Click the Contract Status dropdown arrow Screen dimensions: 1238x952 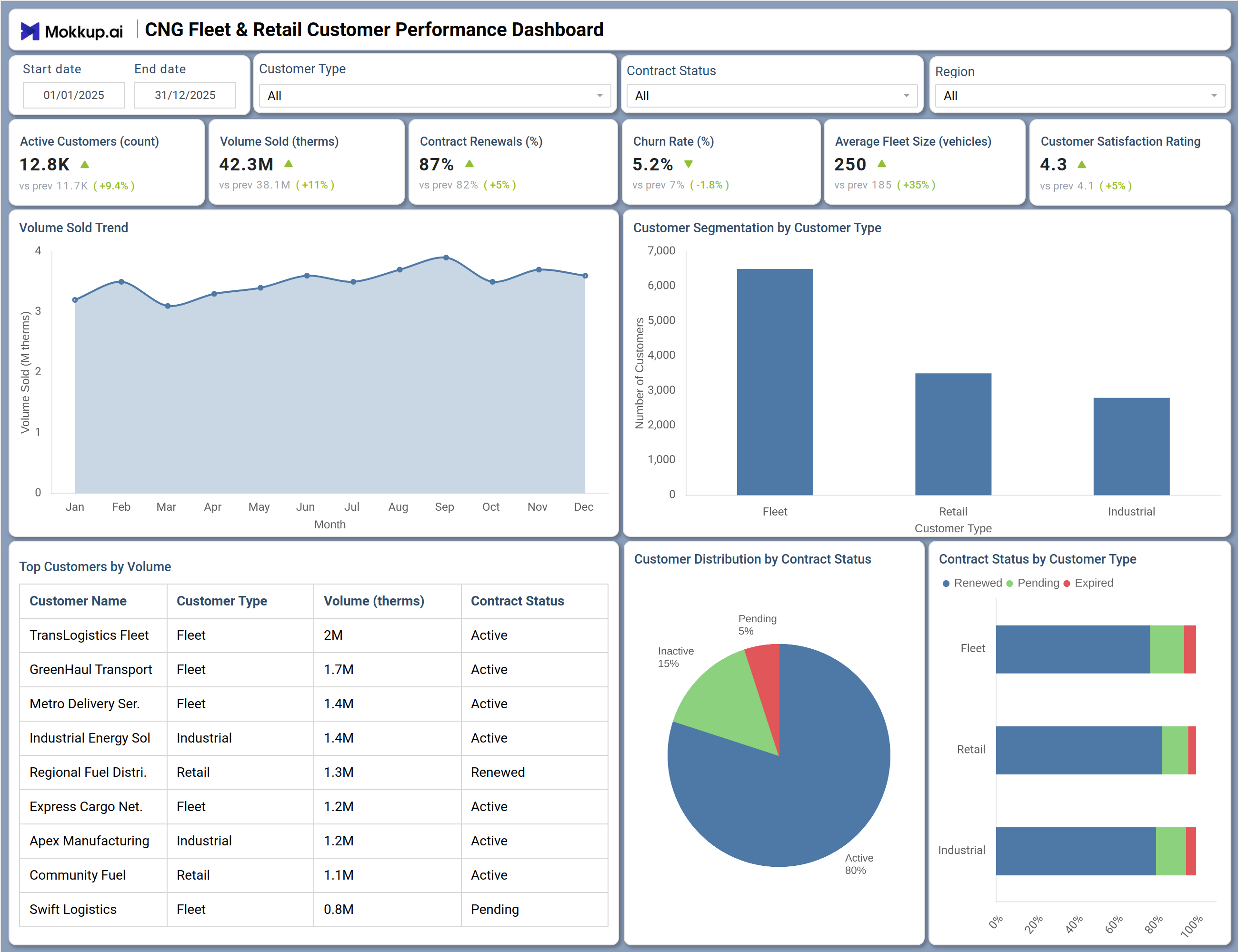pyautogui.click(x=907, y=96)
